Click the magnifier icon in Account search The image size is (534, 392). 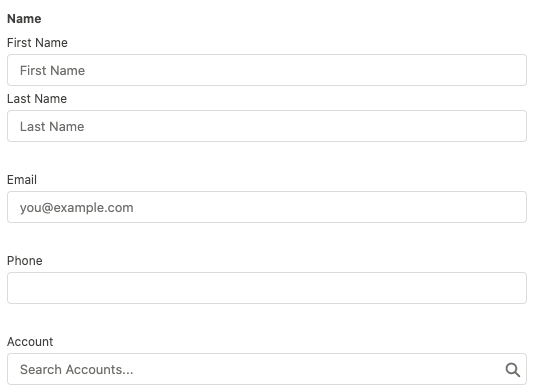pyautogui.click(x=513, y=370)
